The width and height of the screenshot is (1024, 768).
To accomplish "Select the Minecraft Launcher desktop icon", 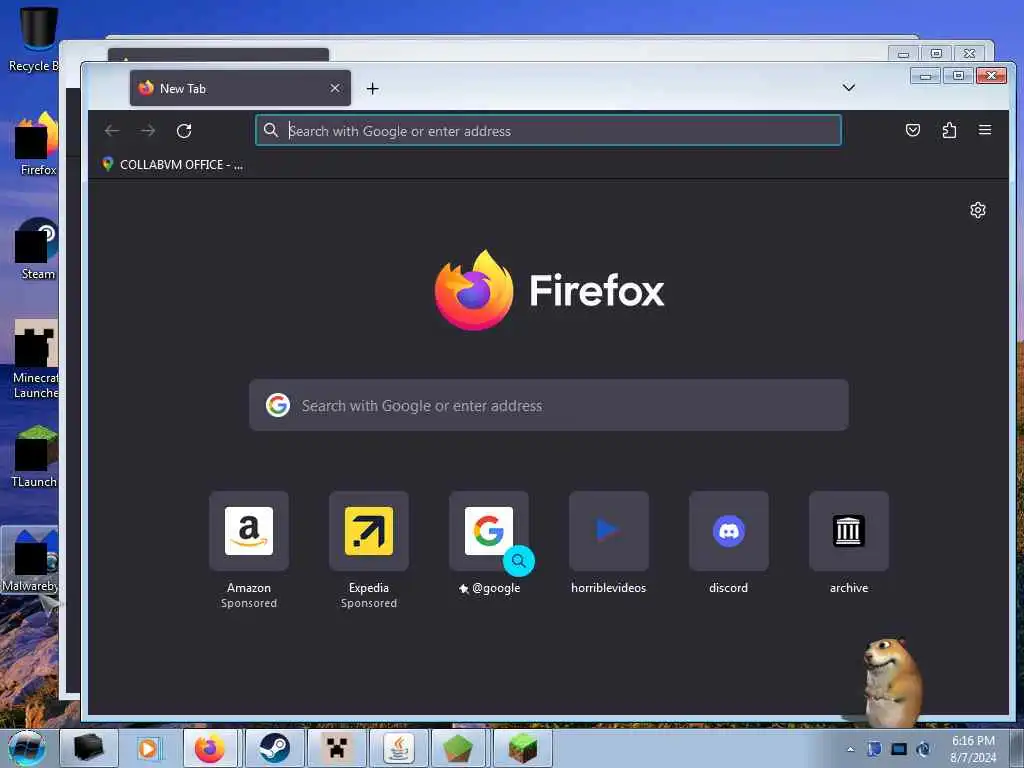I will click(x=35, y=359).
